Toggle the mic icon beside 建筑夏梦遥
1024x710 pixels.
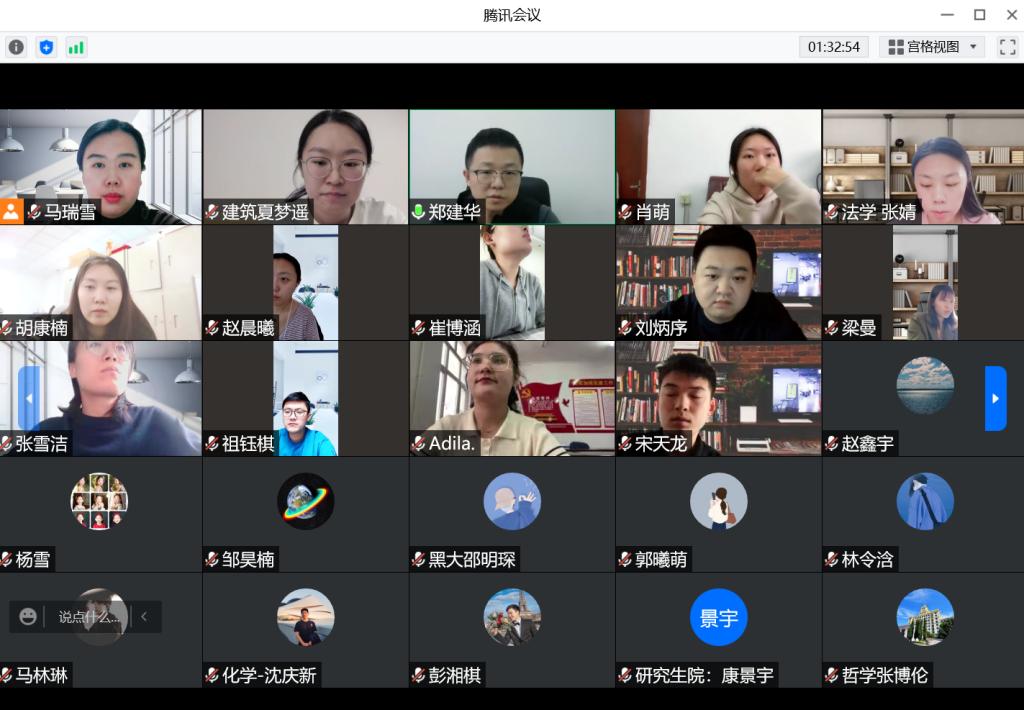(212, 212)
